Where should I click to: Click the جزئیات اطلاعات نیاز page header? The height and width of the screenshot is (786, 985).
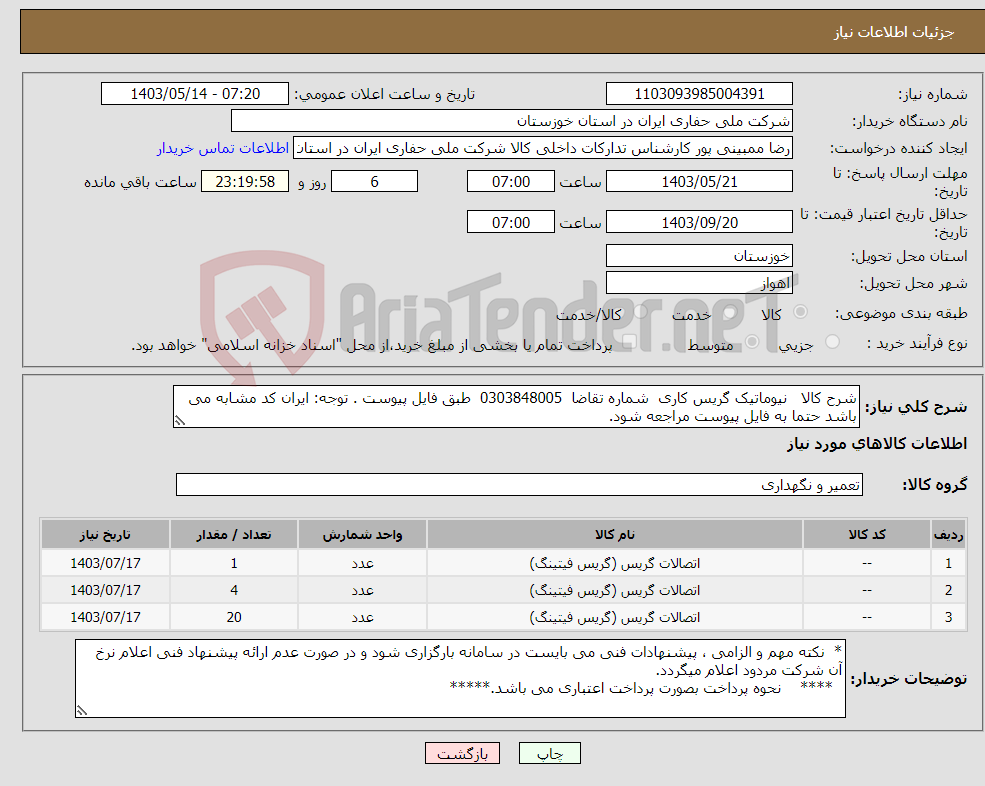point(893,32)
